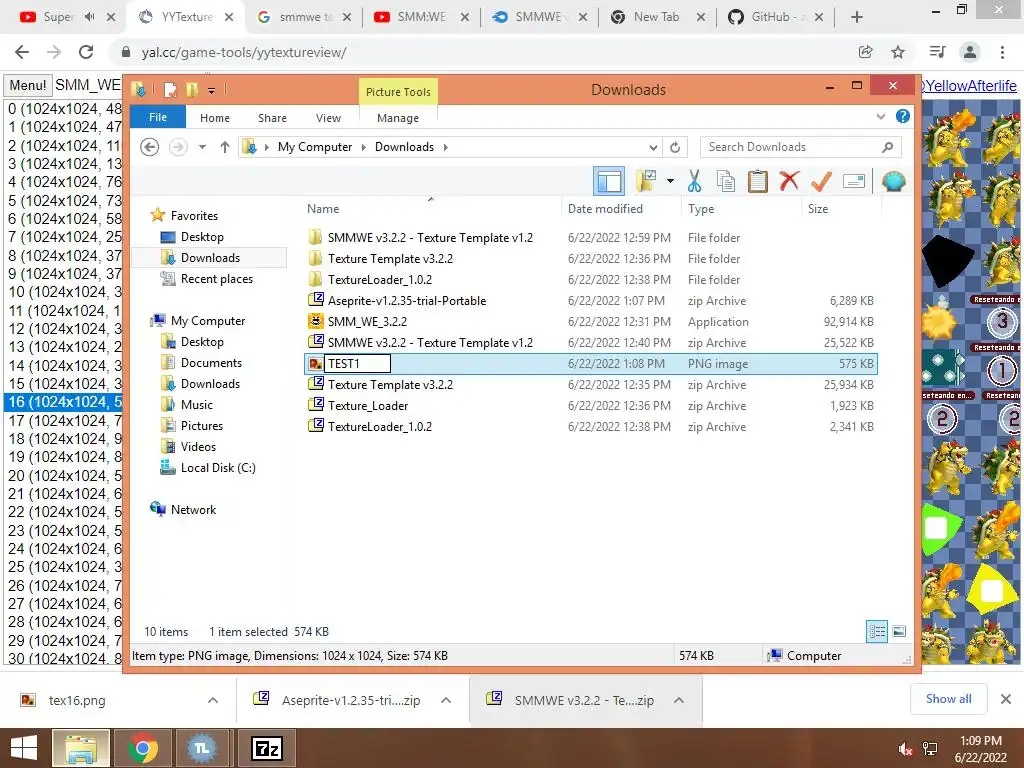The image size is (1024, 768).
Task: Click the orange checkmark Properties icon
Action: point(821,180)
